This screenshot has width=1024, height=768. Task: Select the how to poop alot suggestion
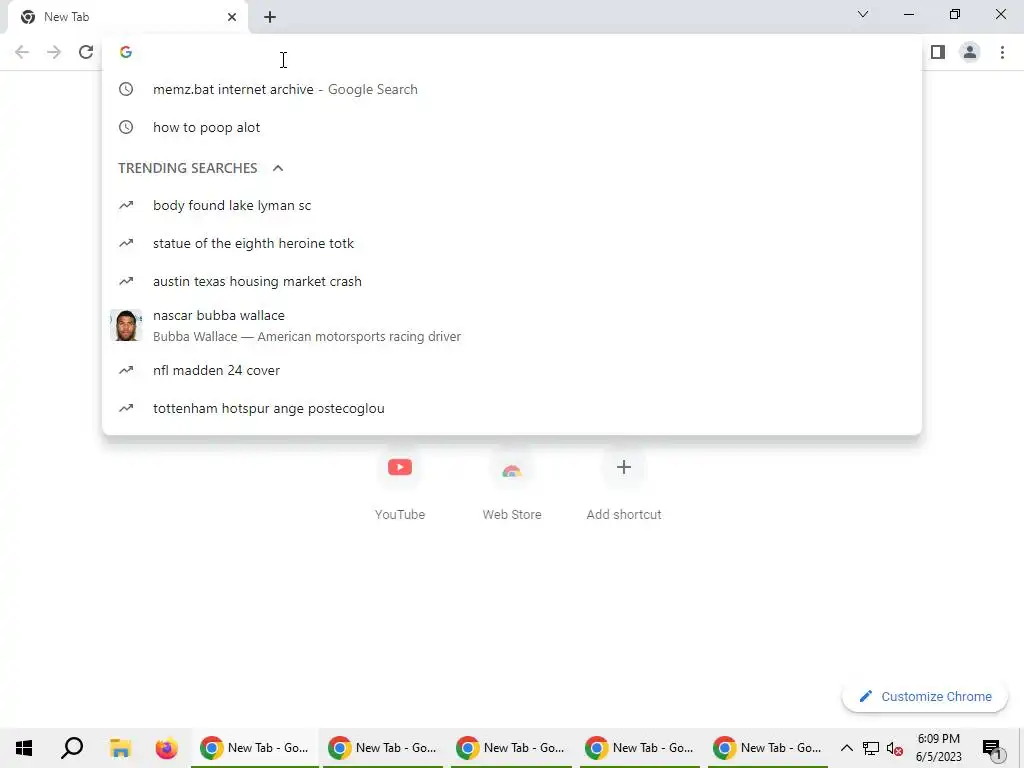pos(512,127)
